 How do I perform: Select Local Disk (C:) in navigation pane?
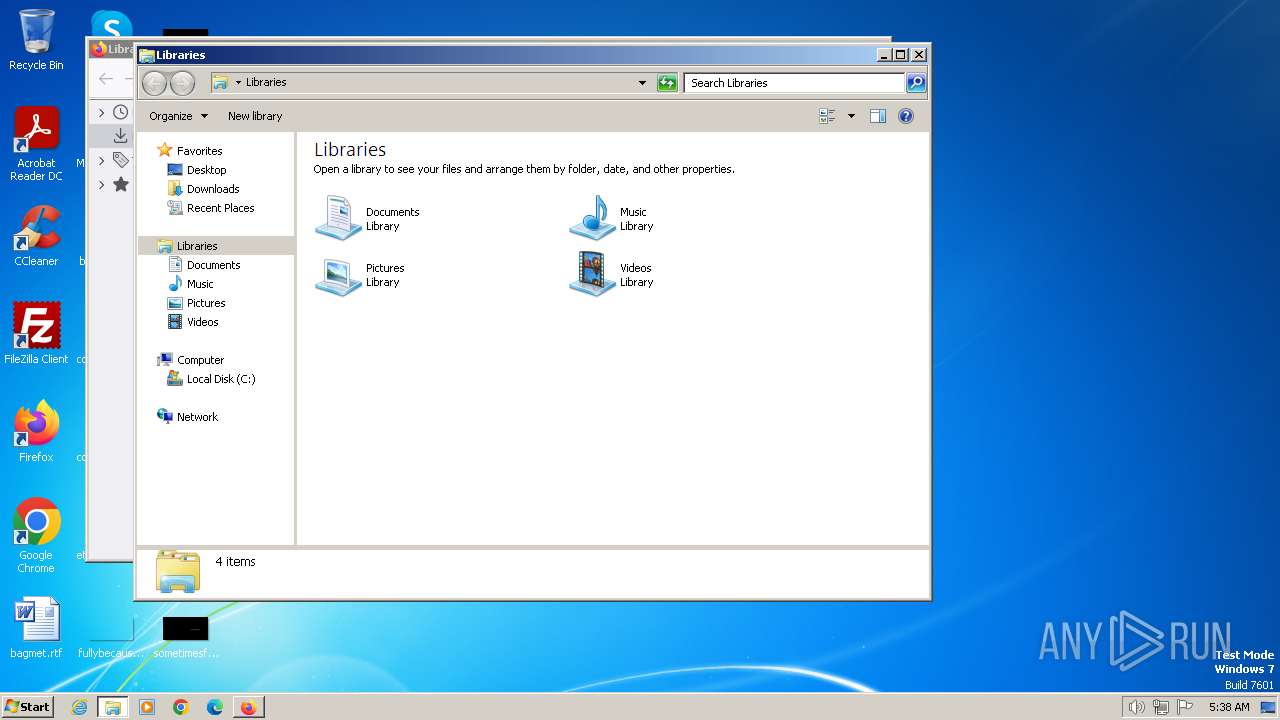pos(221,379)
